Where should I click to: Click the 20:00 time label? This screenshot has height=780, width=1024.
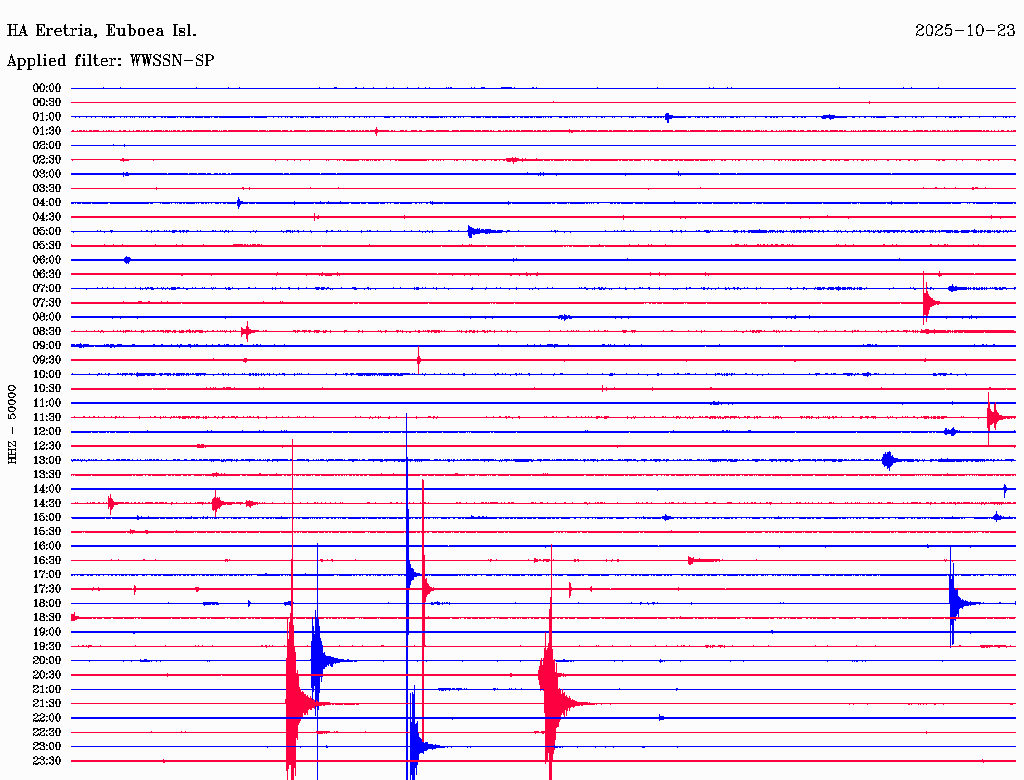point(47,660)
